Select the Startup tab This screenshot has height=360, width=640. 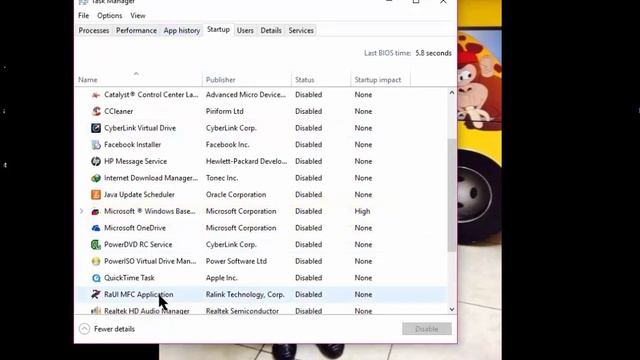coord(218,29)
